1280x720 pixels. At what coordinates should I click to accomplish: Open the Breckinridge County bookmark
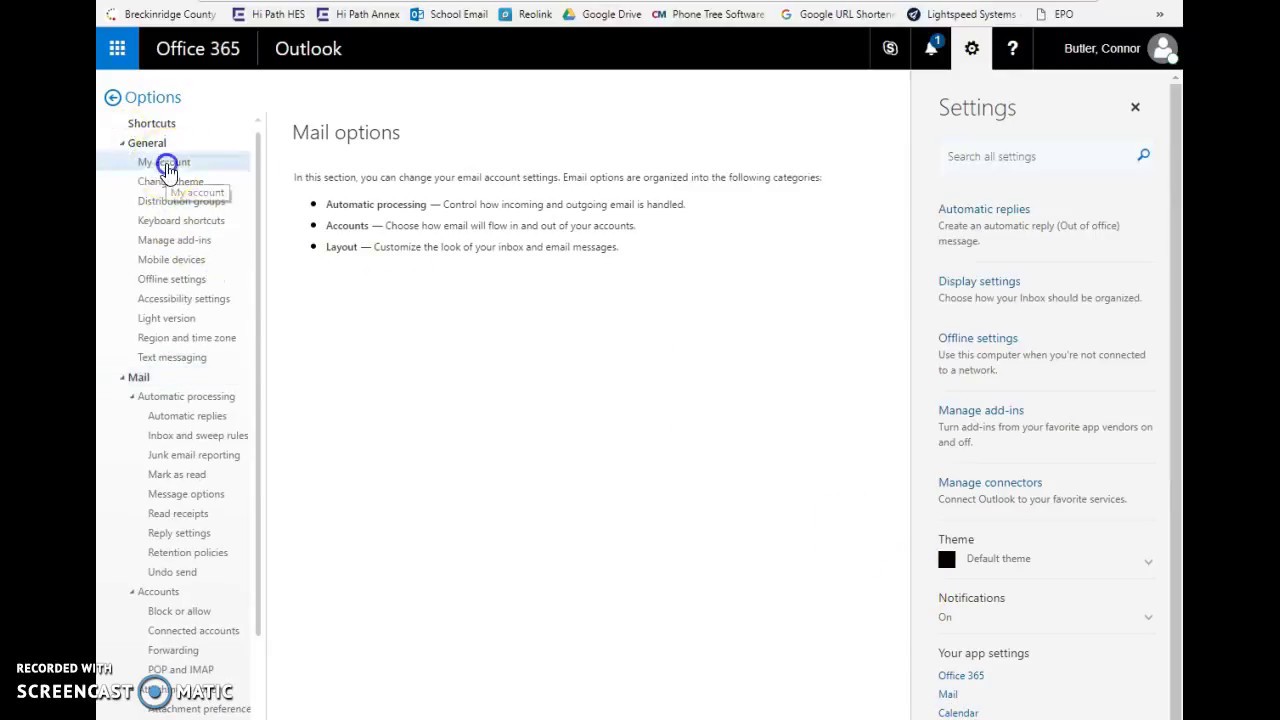[160, 14]
